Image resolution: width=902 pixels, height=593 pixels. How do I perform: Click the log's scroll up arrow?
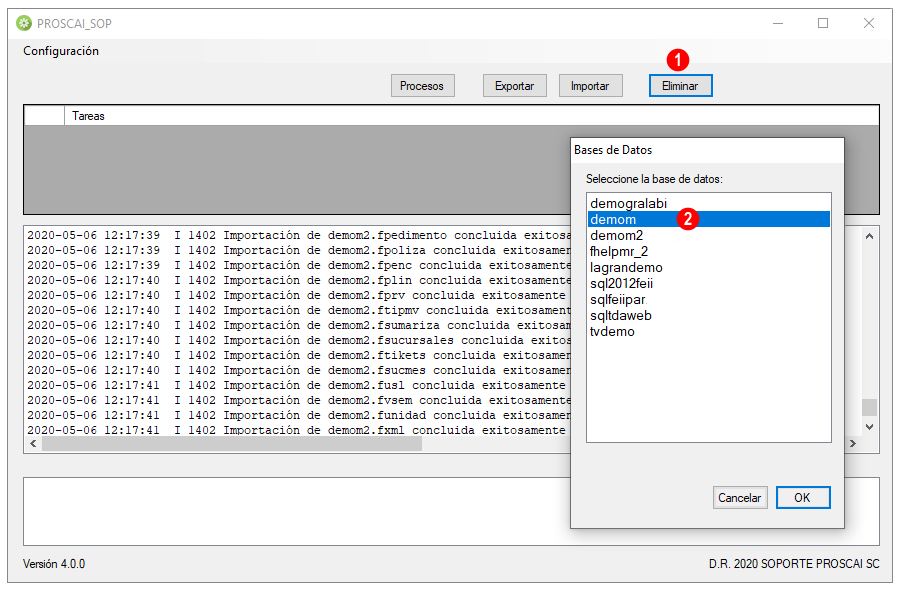tap(869, 236)
